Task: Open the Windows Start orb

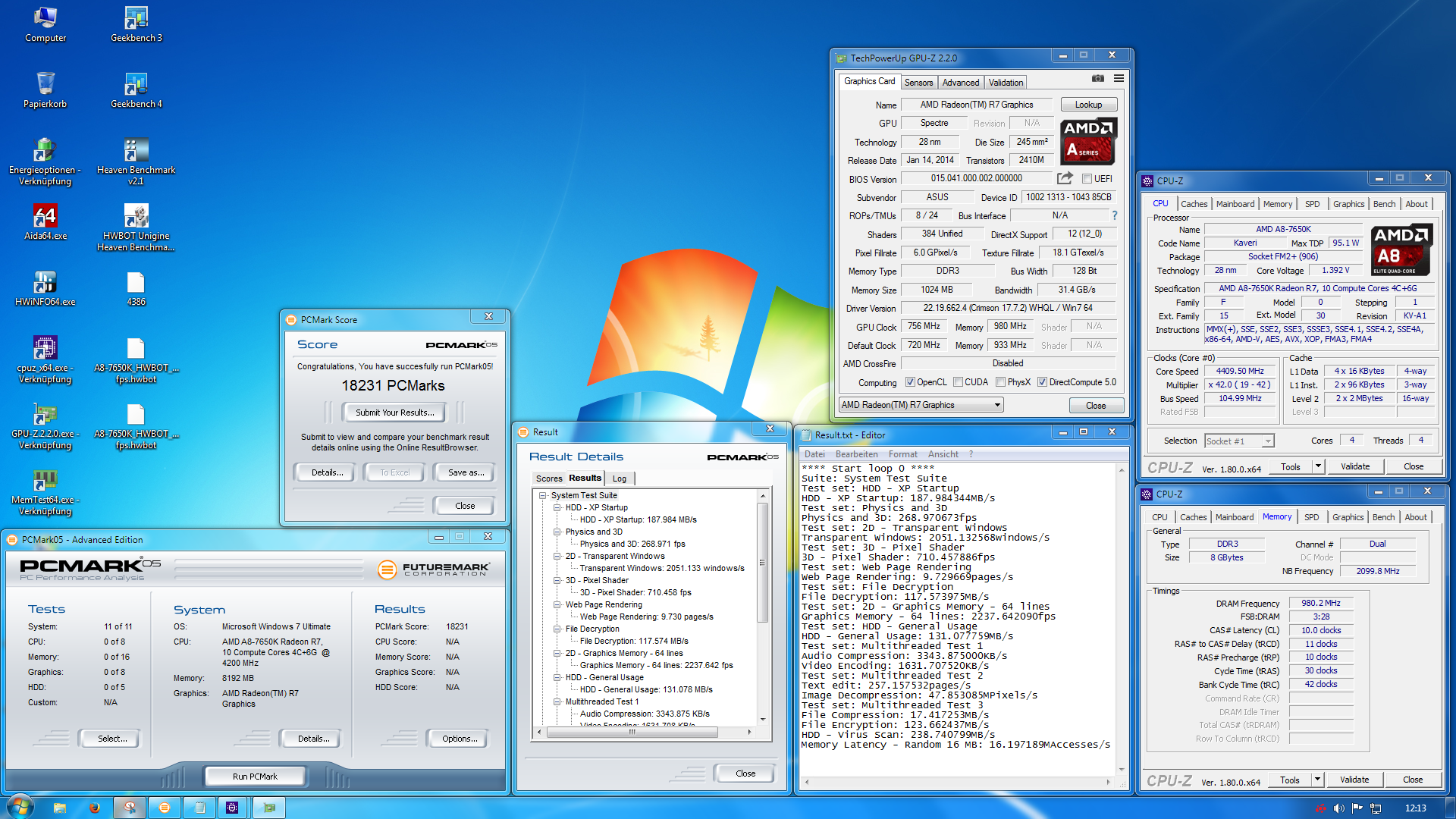Action: pyautogui.click(x=20, y=807)
